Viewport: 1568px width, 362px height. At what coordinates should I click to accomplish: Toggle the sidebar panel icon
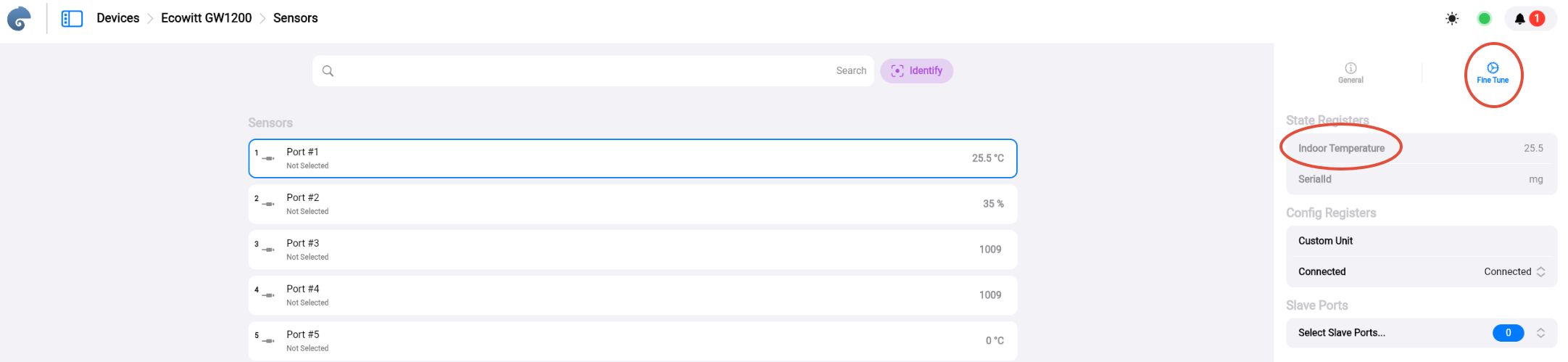click(72, 18)
